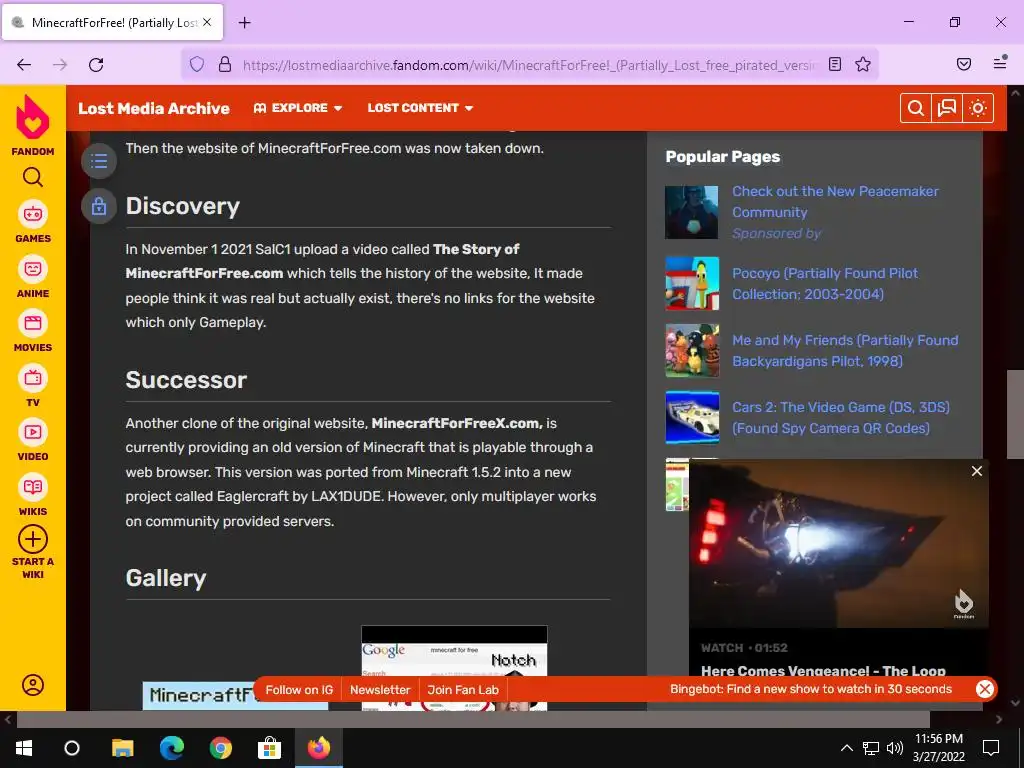The image size is (1024, 768).
Task: Open the Wikis section icon
Action: coord(33,487)
